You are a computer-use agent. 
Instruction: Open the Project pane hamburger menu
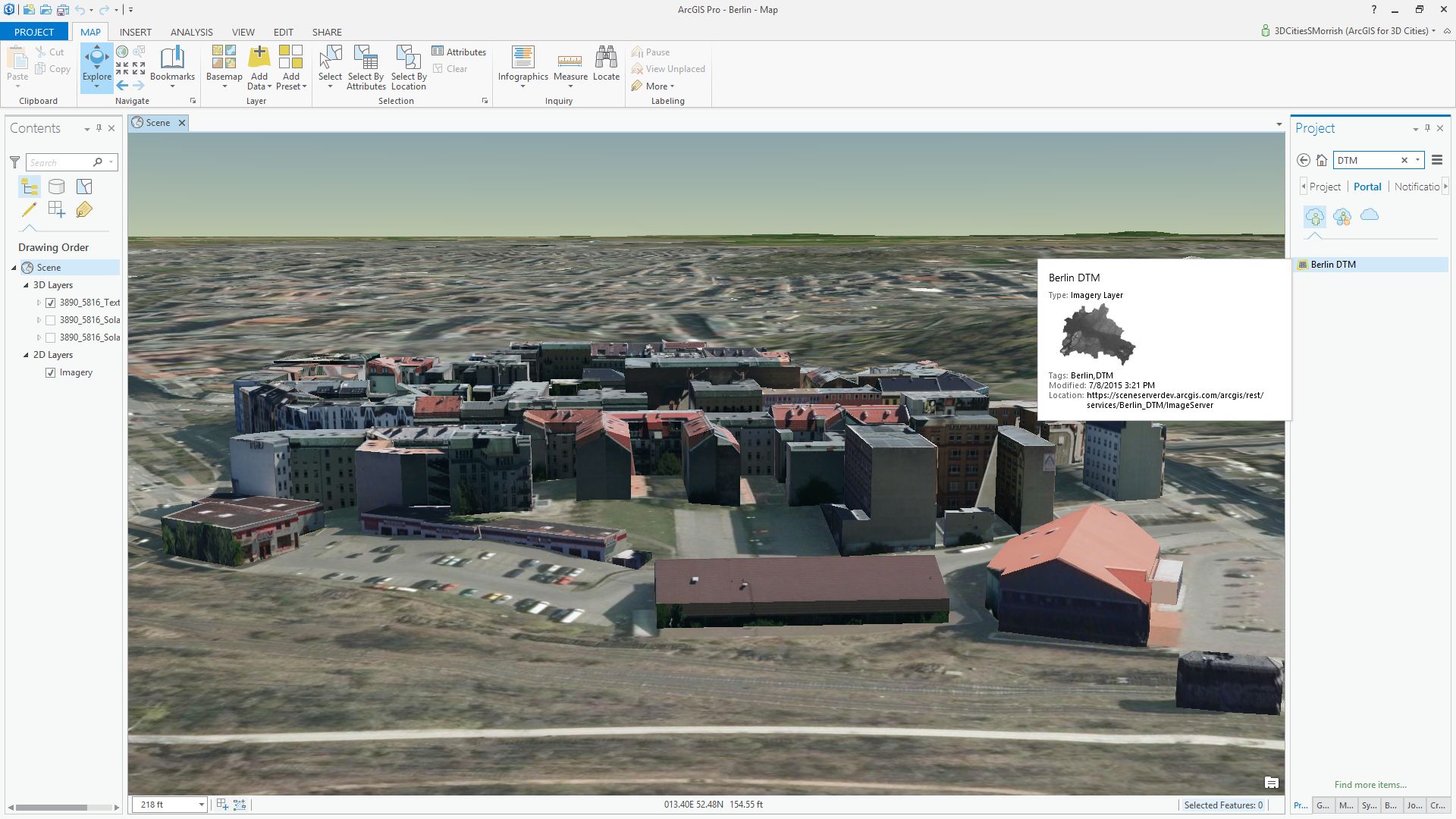click(1437, 160)
